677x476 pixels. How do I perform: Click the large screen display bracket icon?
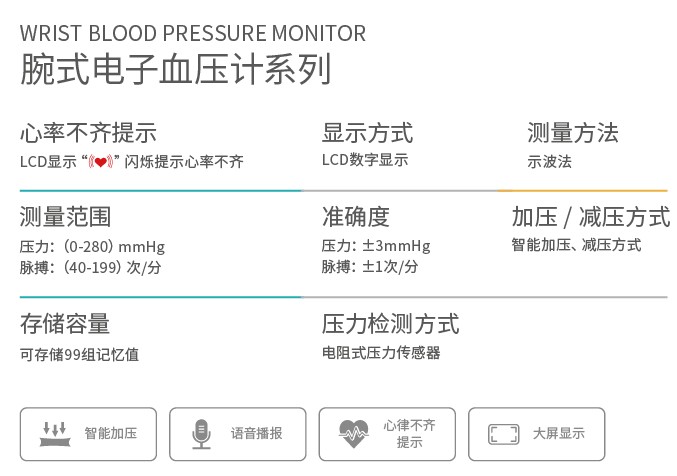point(503,434)
